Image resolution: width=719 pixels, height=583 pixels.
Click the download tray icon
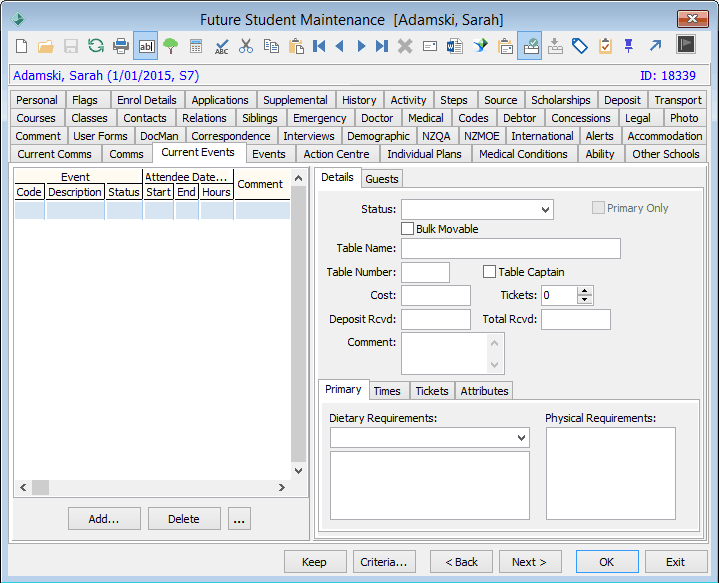555,46
